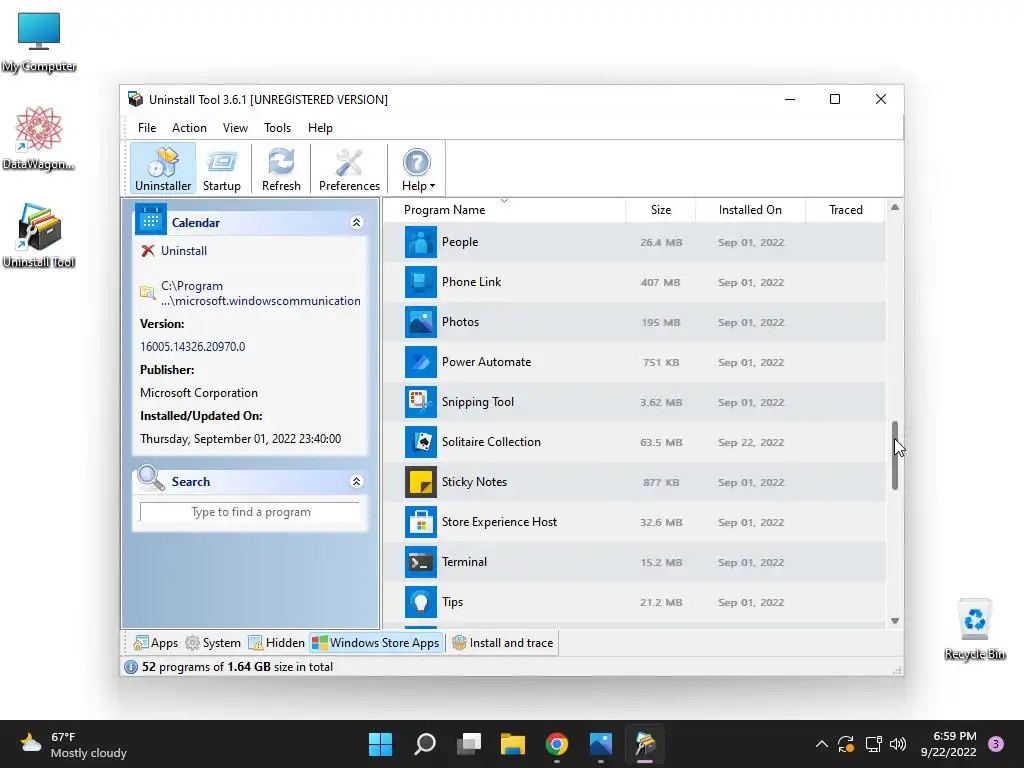Sort list by Installed On column

click(x=750, y=210)
